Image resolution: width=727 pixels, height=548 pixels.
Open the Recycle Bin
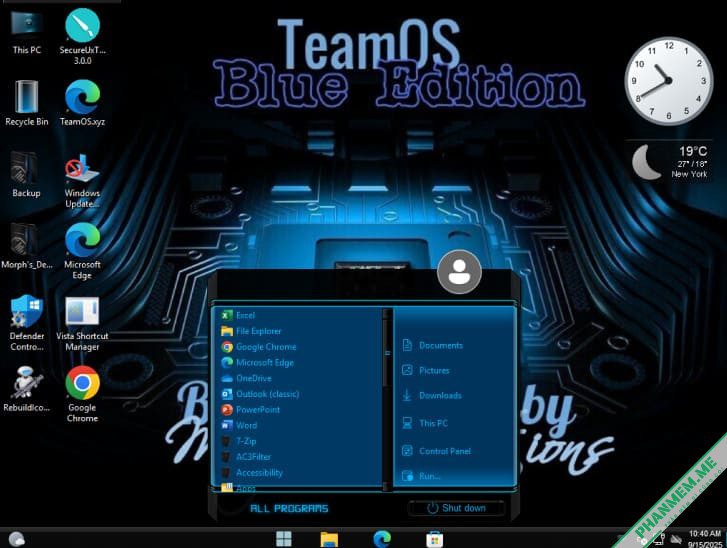pos(26,103)
